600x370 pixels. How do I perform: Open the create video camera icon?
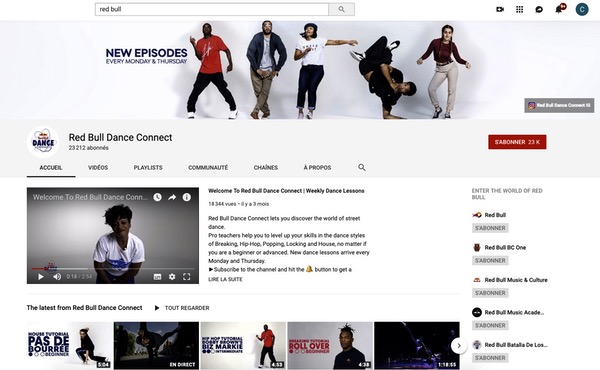(x=500, y=10)
